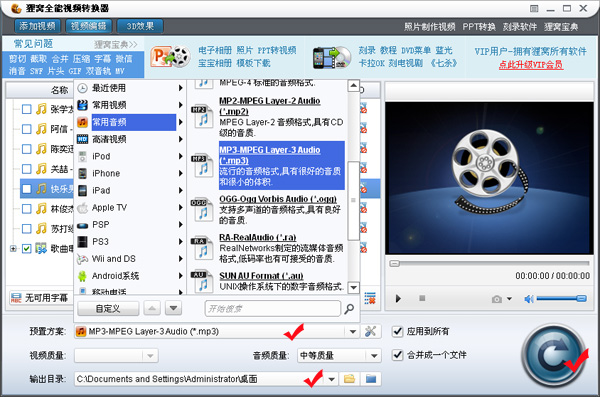The image size is (600, 397).
Task: Open the 音频质量 dropdown
Action: 339,356
